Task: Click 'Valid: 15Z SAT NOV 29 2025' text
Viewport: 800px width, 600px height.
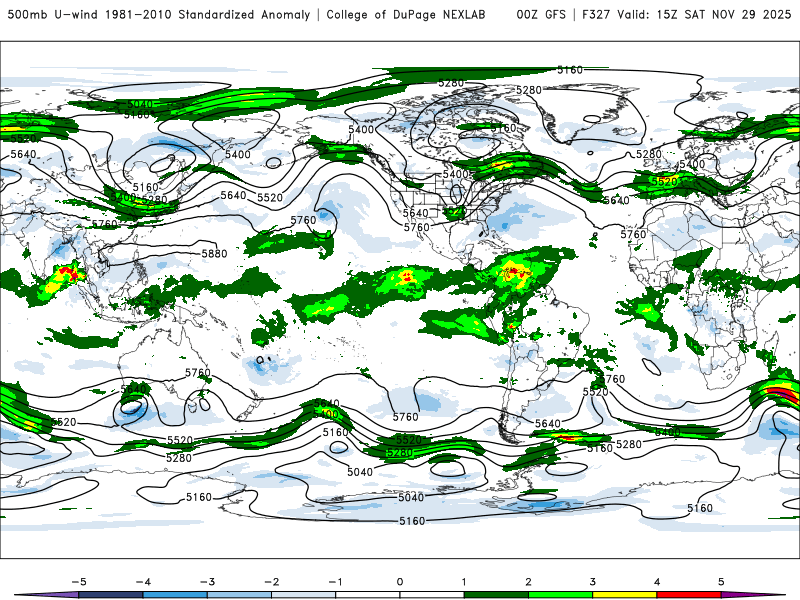Action: pos(704,14)
